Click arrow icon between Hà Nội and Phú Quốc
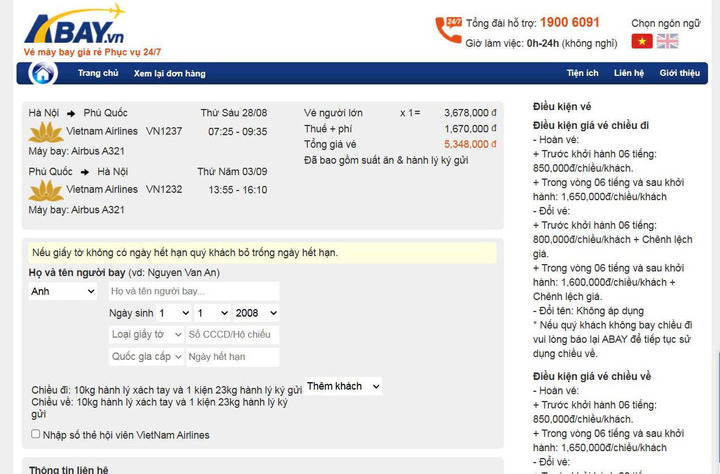This screenshot has width=720, height=474. coord(71,113)
